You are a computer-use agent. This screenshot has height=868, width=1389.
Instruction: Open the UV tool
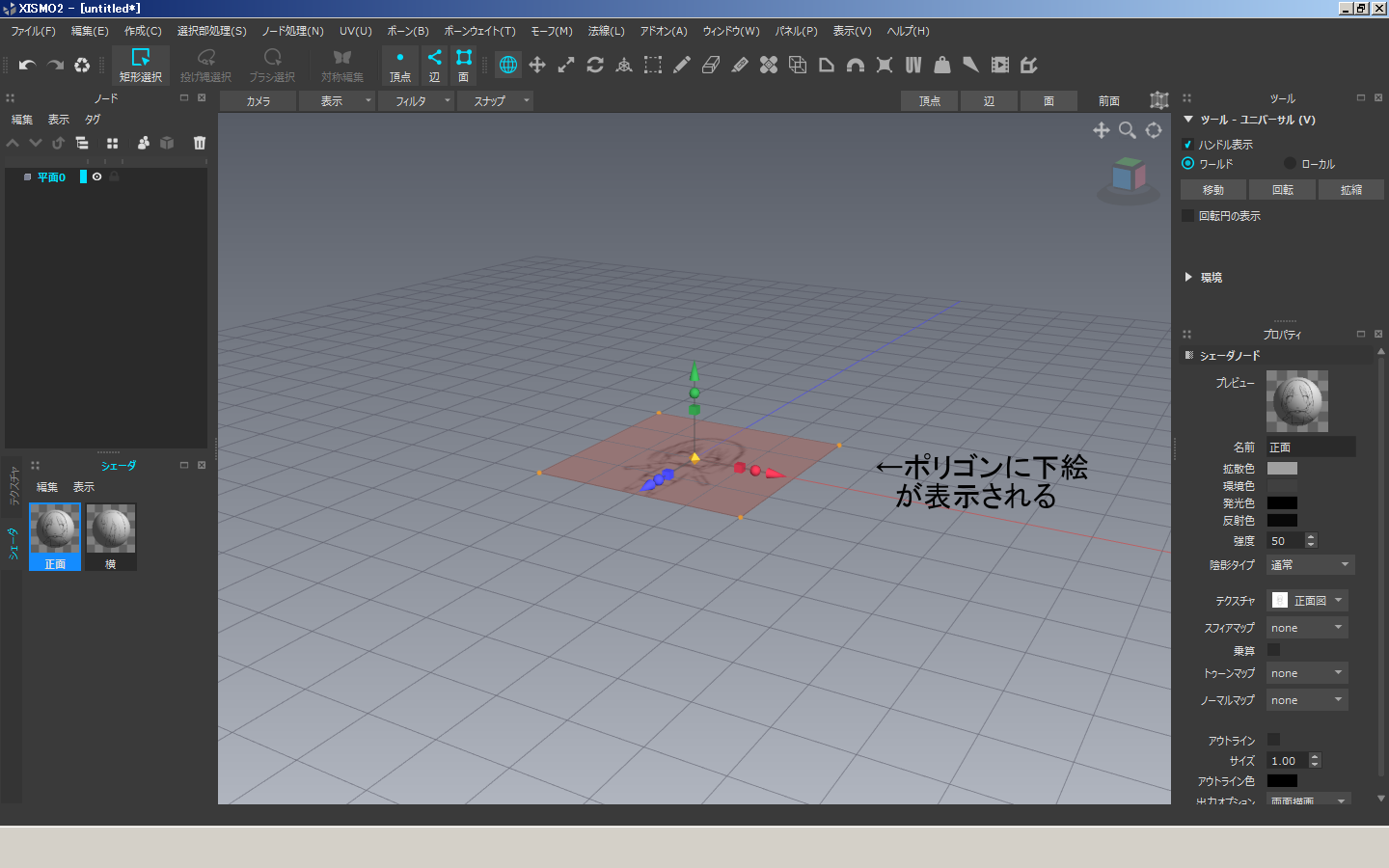pos(913,65)
